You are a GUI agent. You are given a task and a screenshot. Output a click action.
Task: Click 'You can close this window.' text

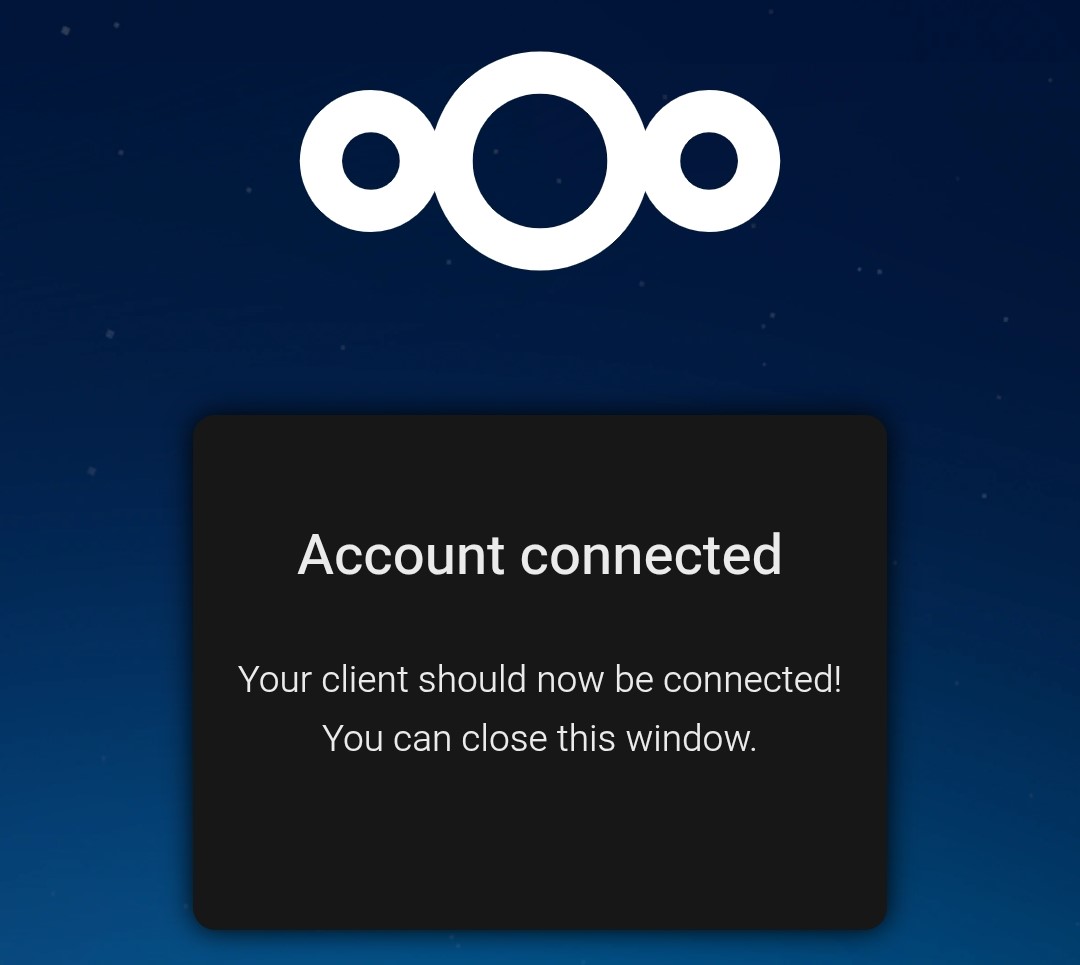pos(540,738)
